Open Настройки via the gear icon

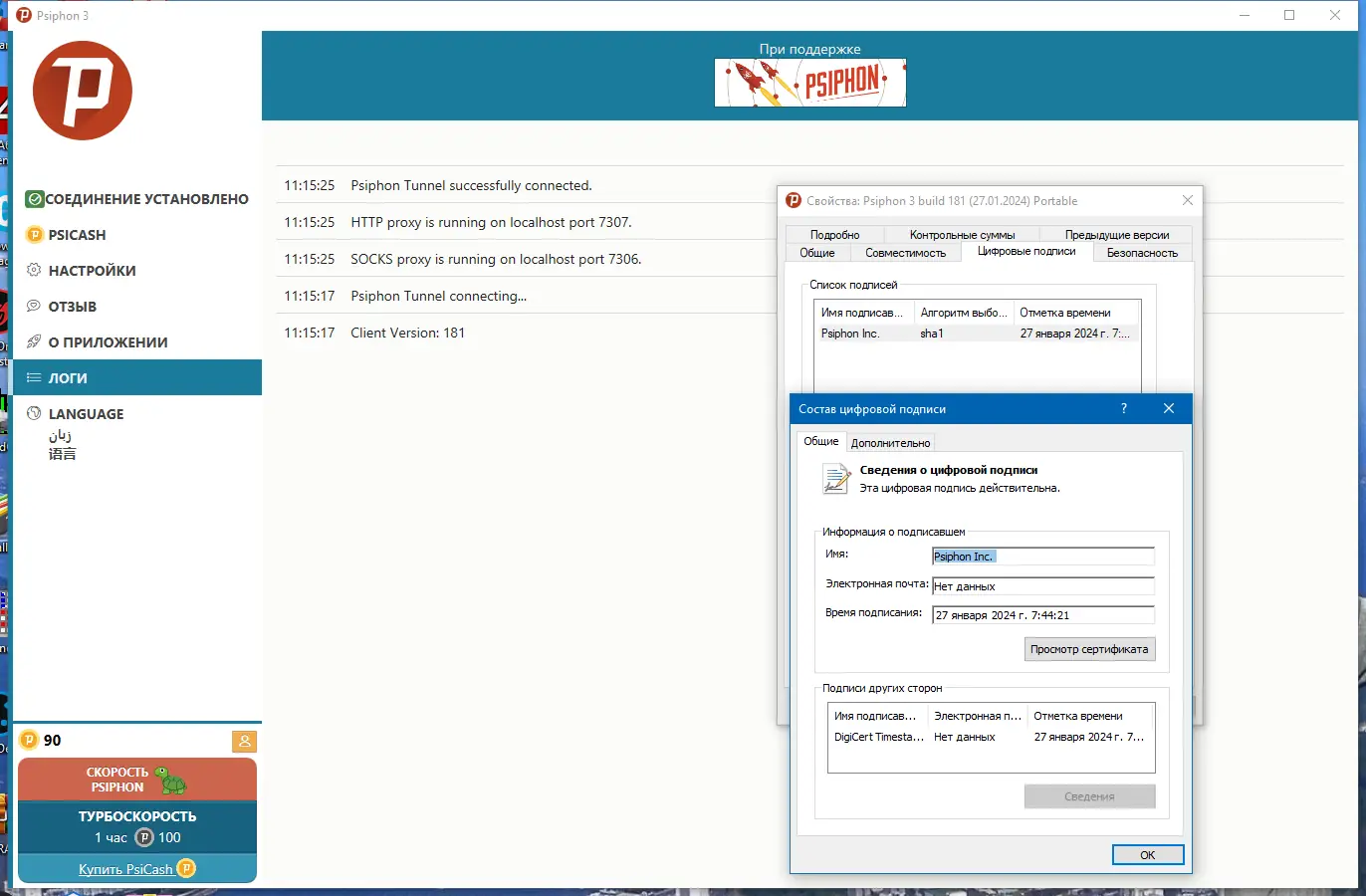point(35,271)
